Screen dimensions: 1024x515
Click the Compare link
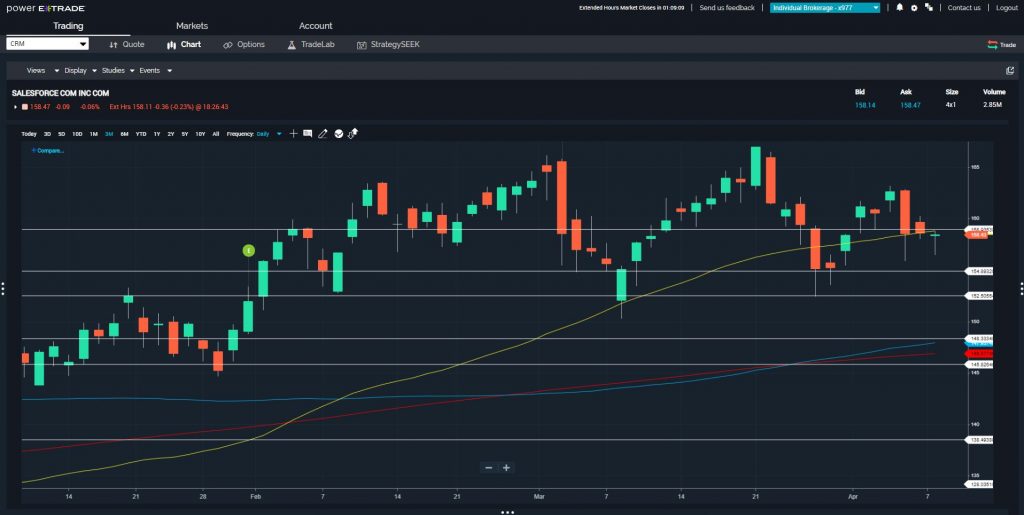(48, 151)
